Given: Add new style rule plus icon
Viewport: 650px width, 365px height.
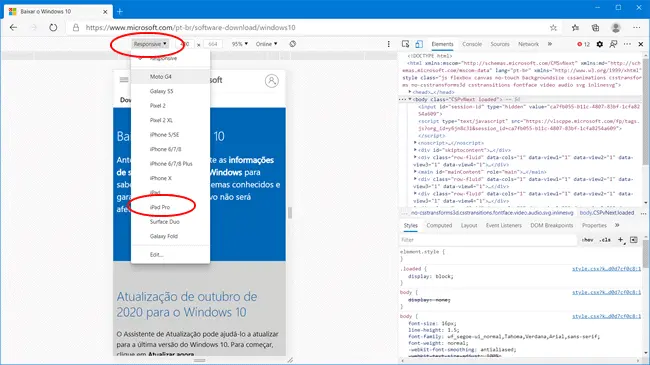Looking at the screenshot, I should click(621, 240).
